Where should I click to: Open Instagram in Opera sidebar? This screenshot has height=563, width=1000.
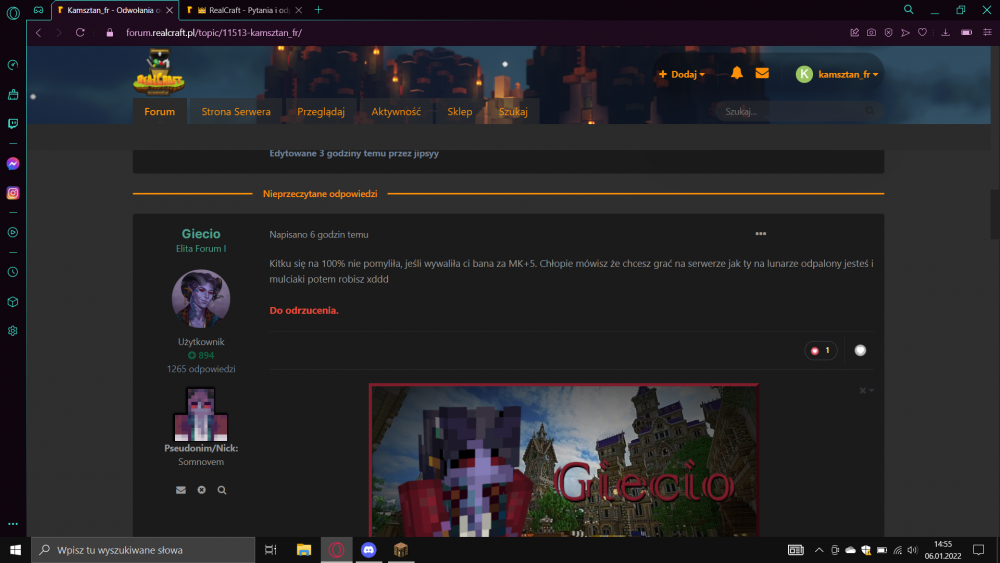[13, 193]
